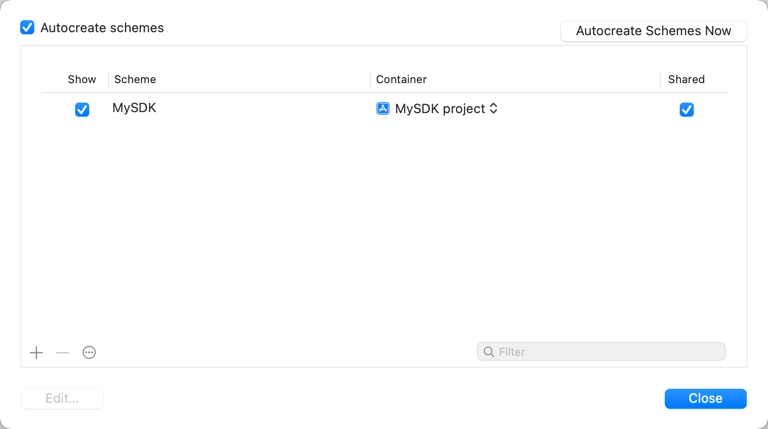Click the magnifier icon in Filter field
The width and height of the screenshot is (768, 429).
pyautogui.click(x=488, y=352)
